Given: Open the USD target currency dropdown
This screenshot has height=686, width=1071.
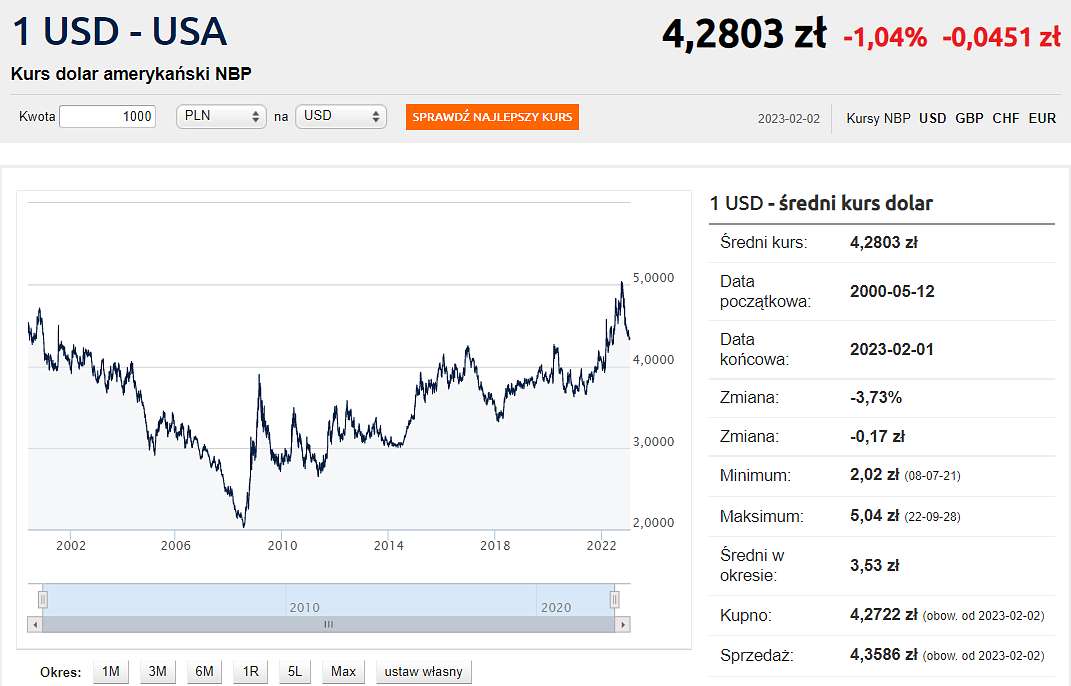Looking at the screenshot, I should click(341, 117).
